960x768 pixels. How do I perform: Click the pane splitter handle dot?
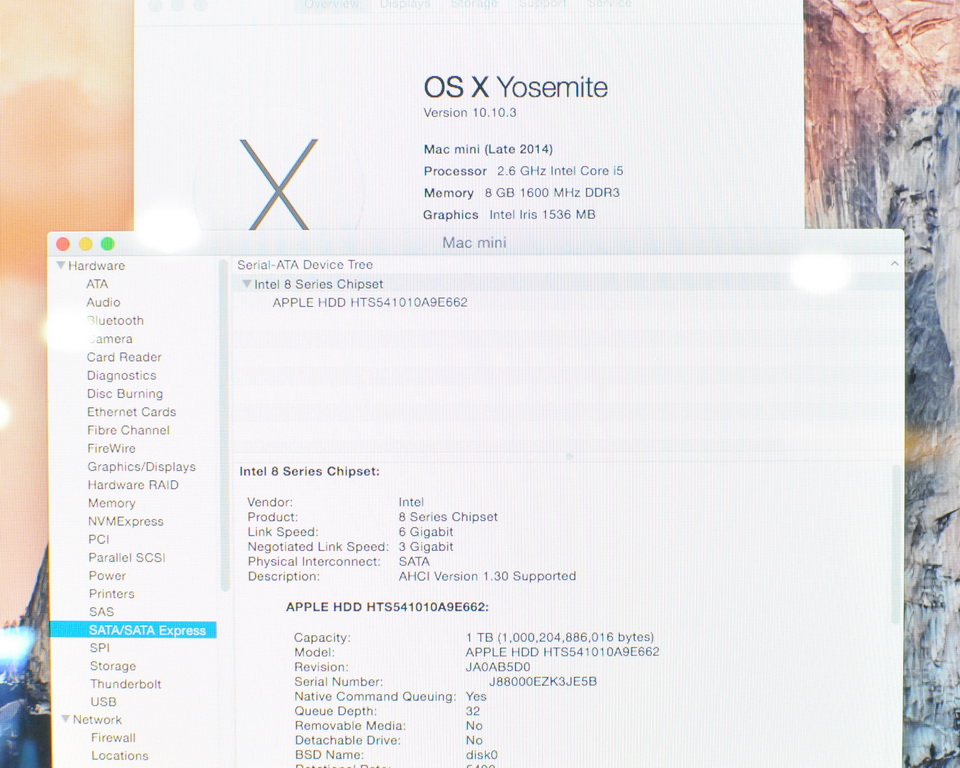[x=569, y=456]
